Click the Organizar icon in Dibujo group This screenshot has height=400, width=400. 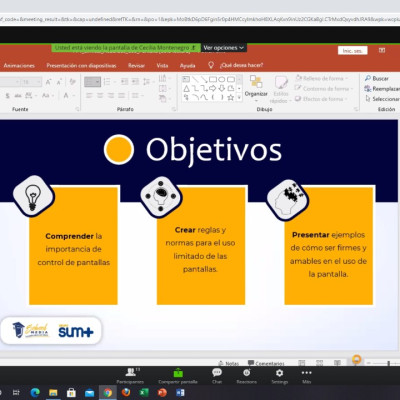click(x=256, y=81)
